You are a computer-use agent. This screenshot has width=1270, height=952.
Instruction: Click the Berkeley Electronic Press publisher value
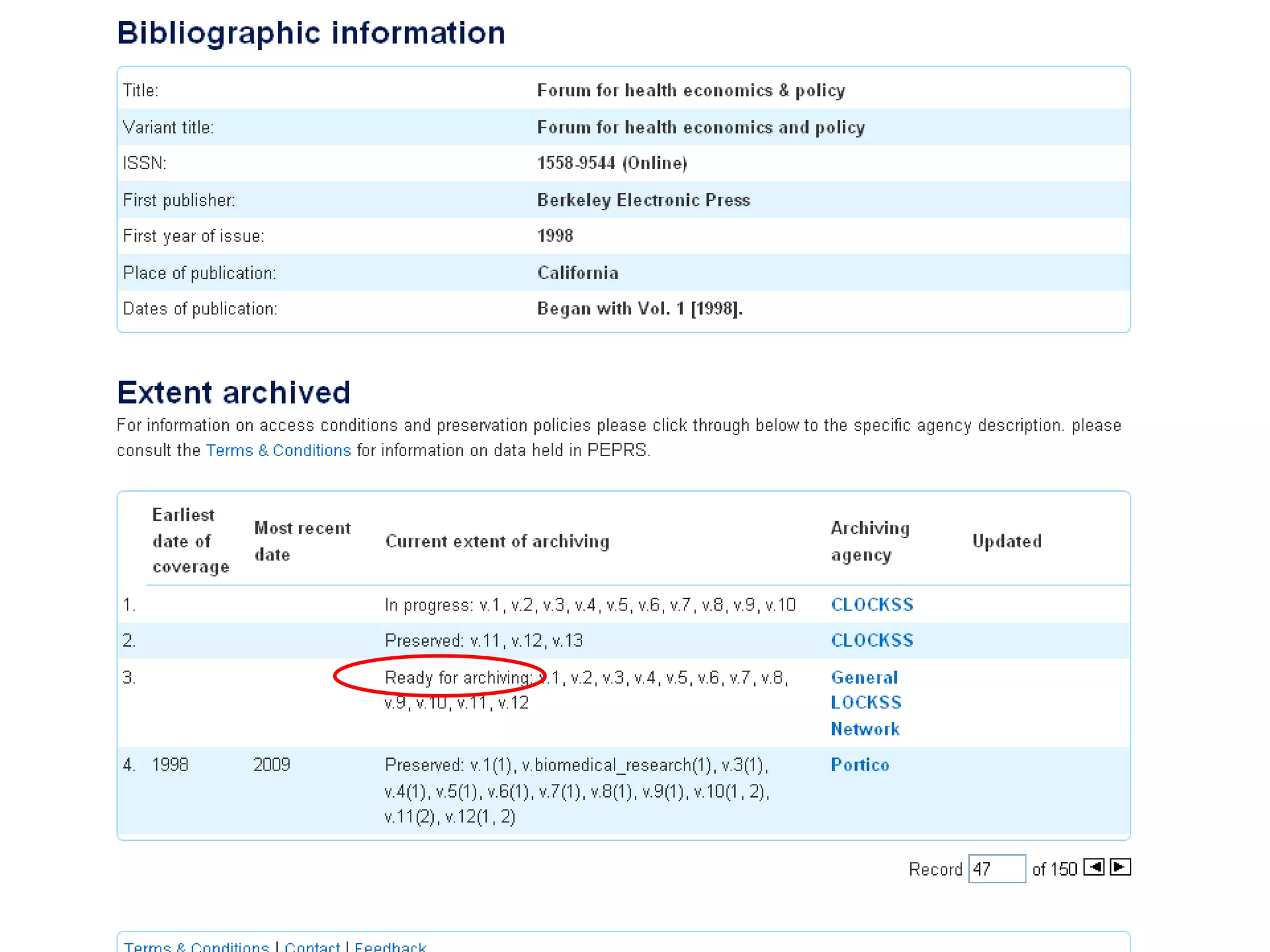click(643, 200)
